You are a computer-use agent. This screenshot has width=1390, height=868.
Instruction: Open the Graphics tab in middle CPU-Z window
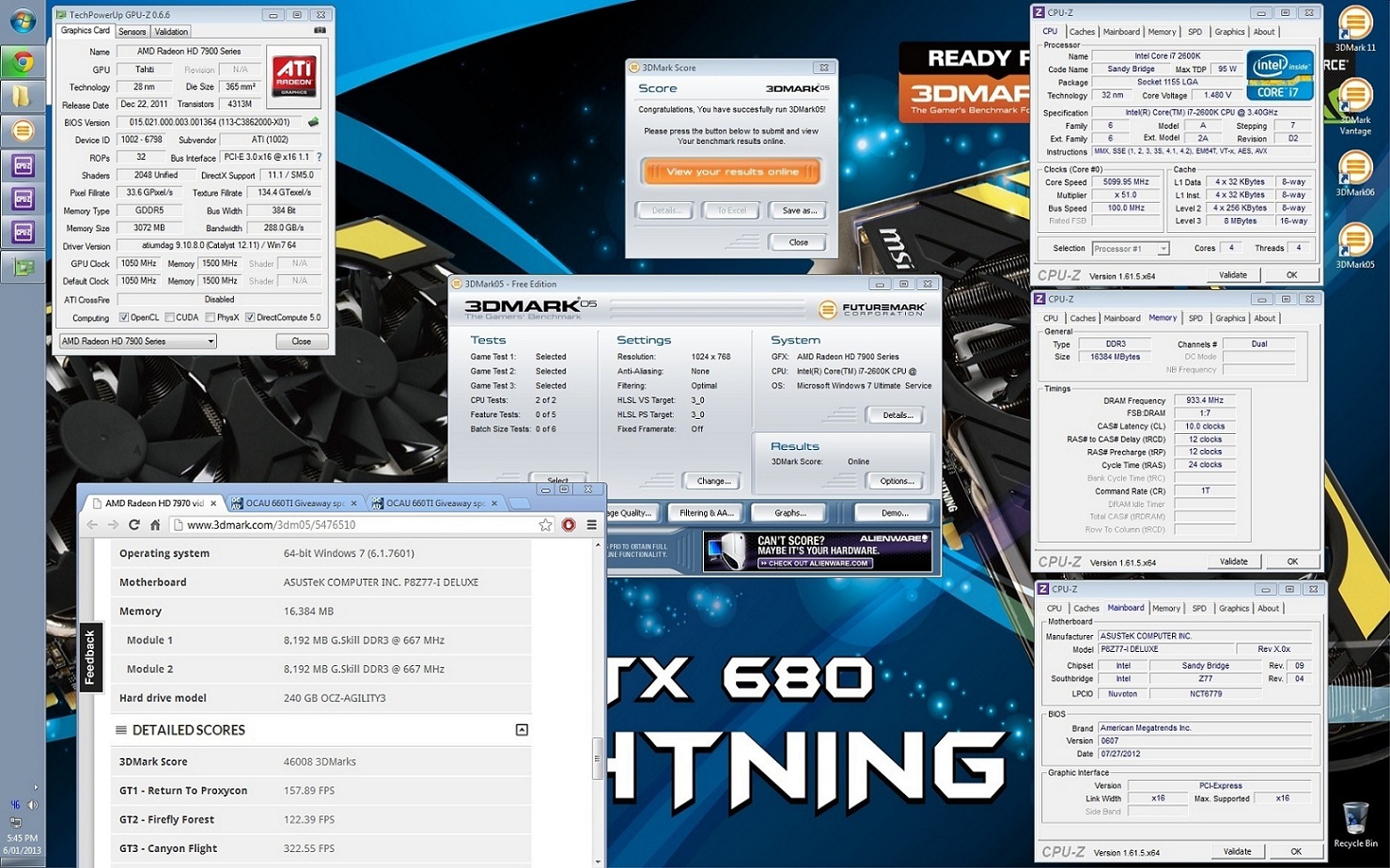point(1230,318)
